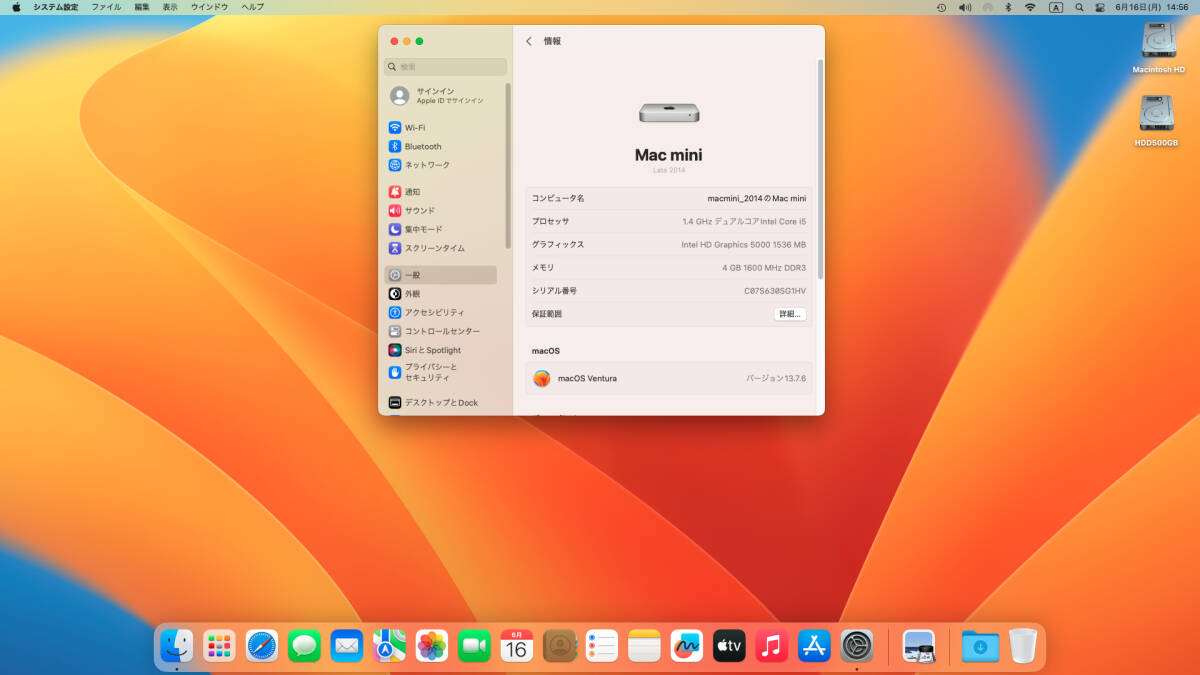Launch Reminders from the Dock
The width and height of the screenshot is (1200, 675).
click(x=602, y=646)
